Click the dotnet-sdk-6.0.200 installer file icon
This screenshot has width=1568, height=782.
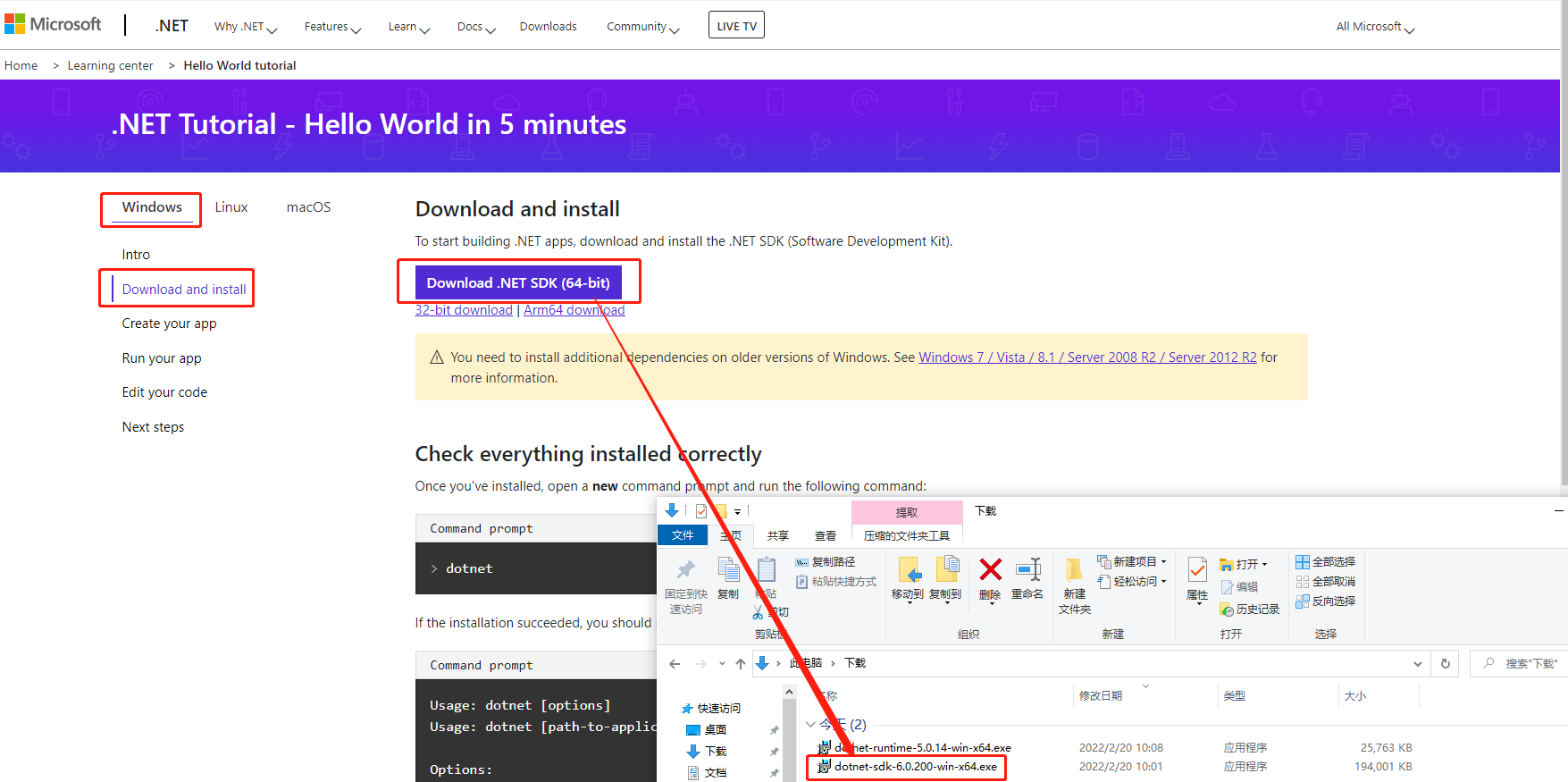[824, 766]
